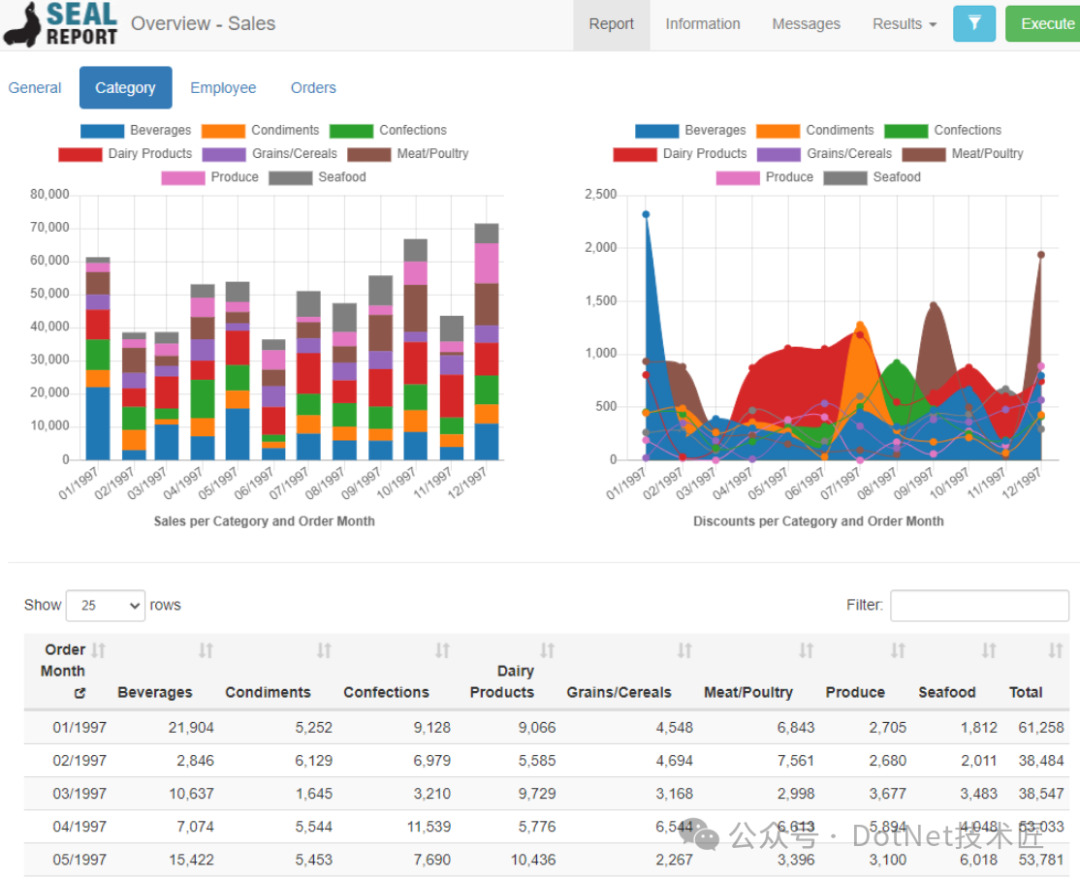Click the blue filter funnel icon button
This screenshot has width=1080, height=879.
974,24
